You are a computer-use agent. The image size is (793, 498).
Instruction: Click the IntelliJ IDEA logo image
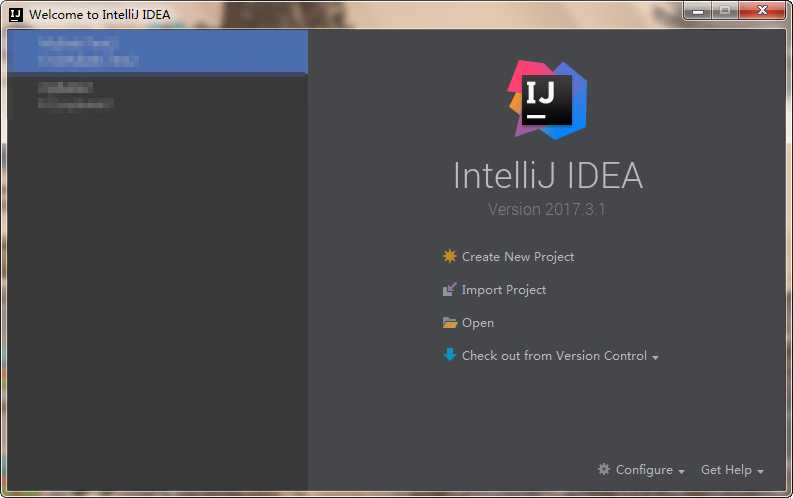(547, 100)
